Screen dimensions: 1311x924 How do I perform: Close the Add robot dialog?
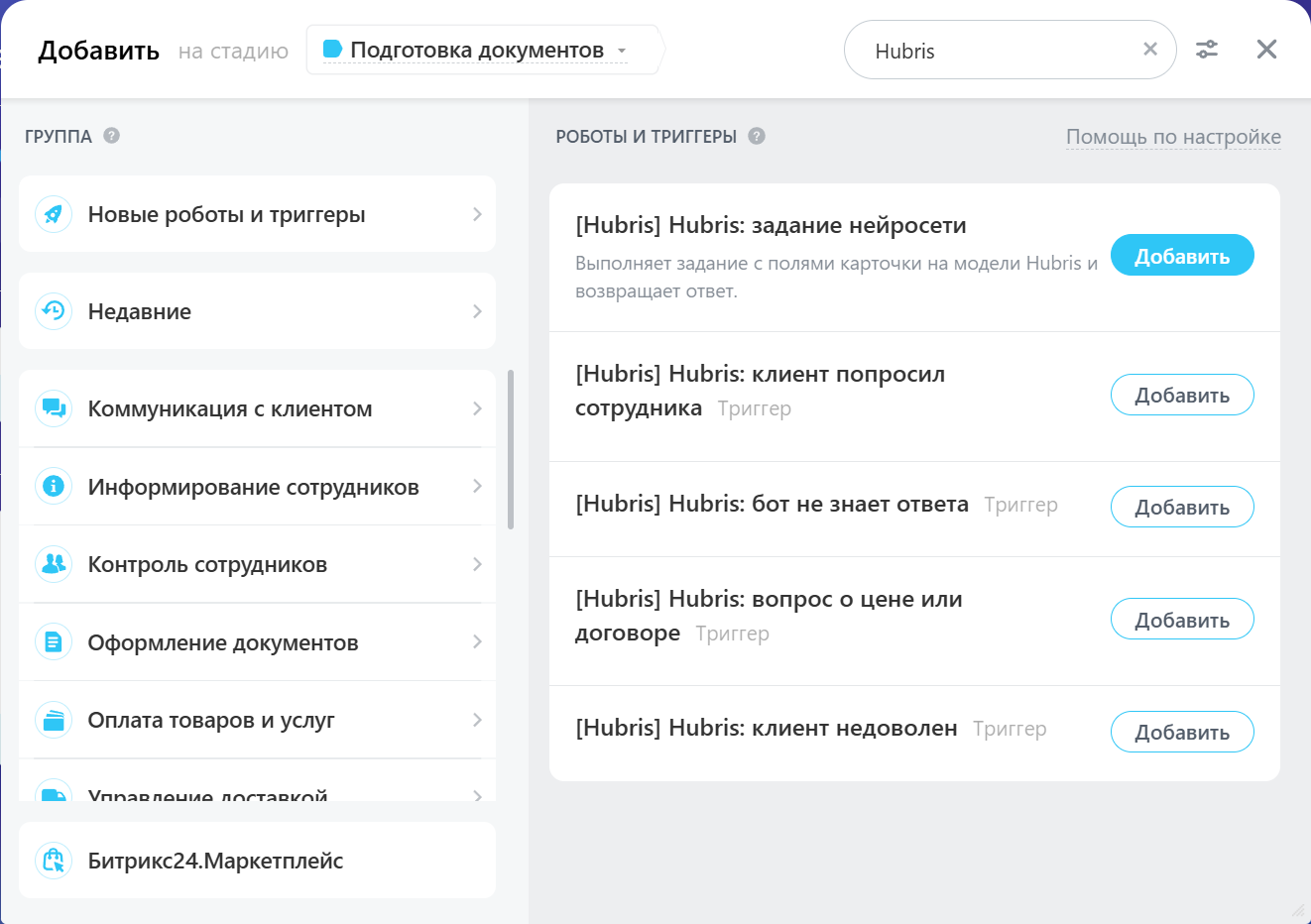click(1266, 50)
